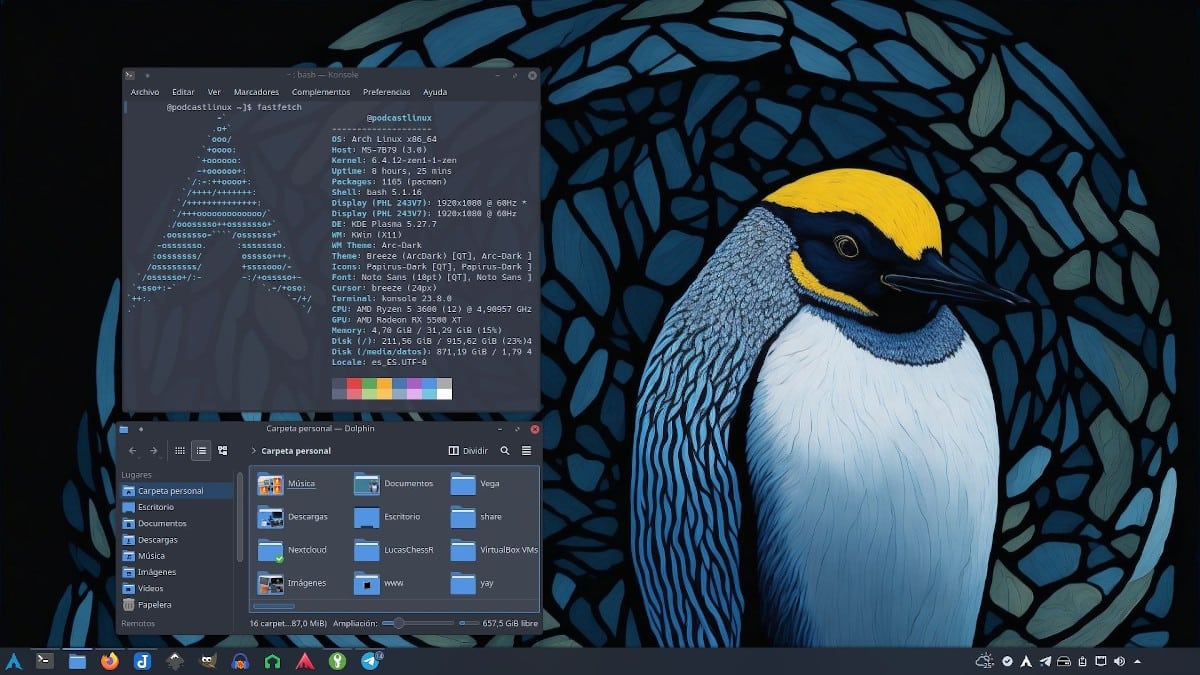This screenshot has height=675, width=1200.
Task: Open Papelera trash in sidebar
Action: (177, 605)
